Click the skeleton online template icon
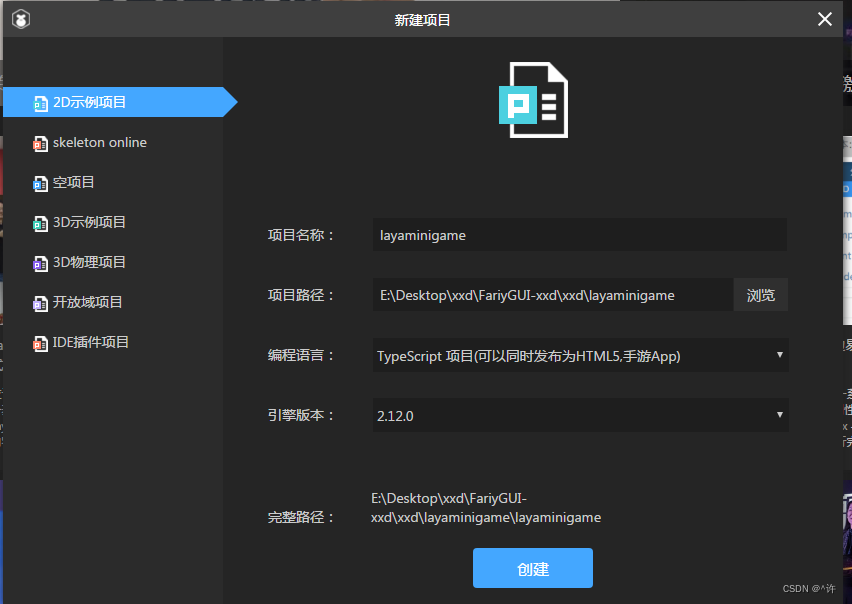 (x=40, y=143)
